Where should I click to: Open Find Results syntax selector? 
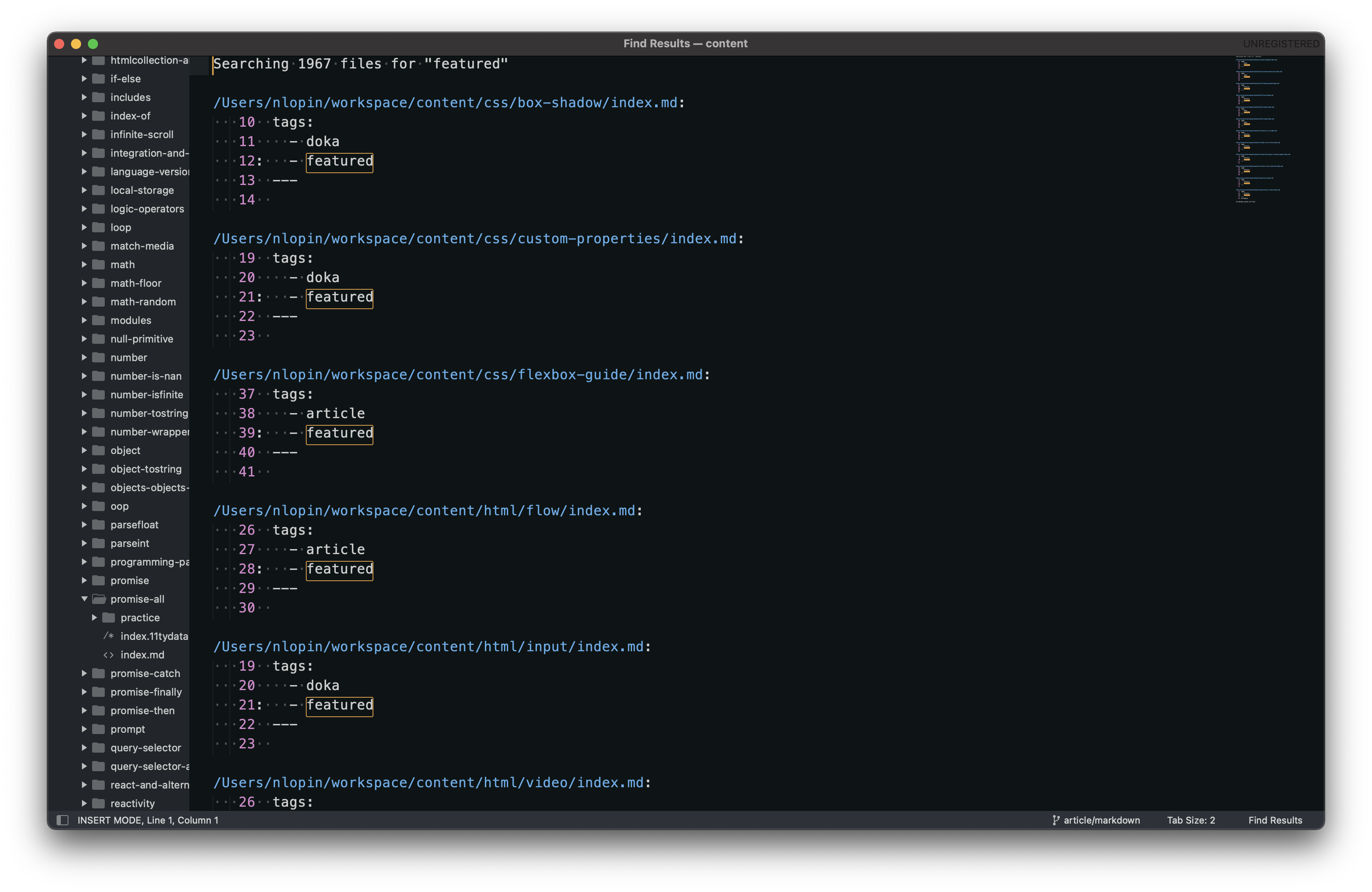pos(1274,820)
